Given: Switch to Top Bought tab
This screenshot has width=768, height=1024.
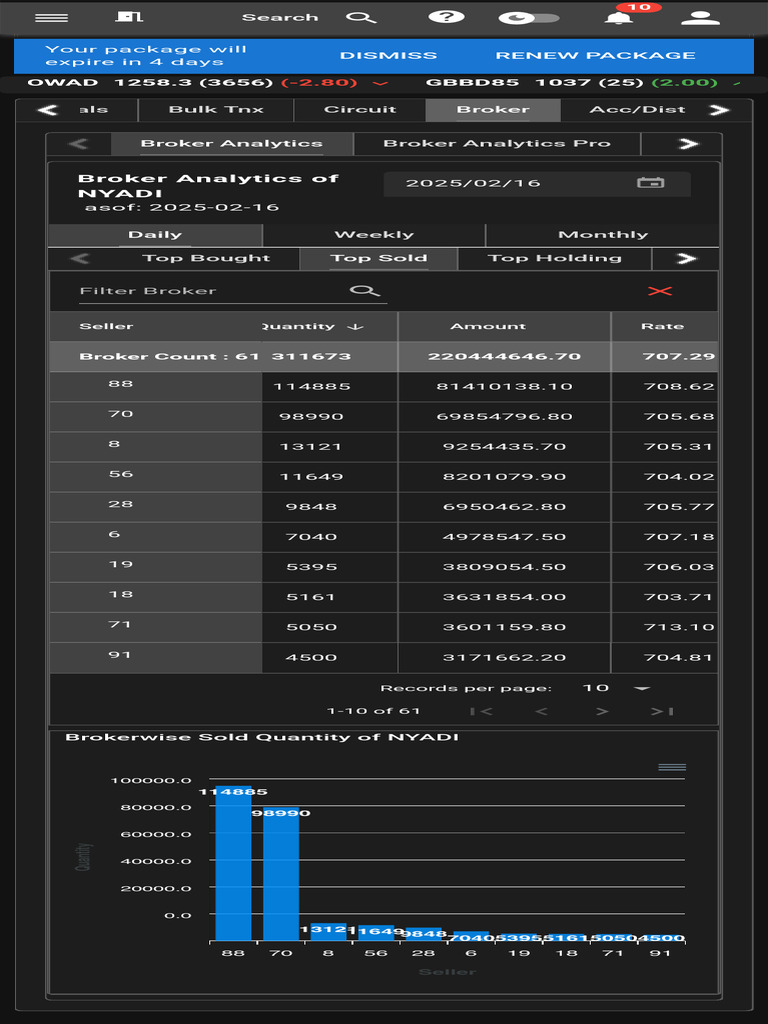Looking at the screenshot, I should coord(206,259).
